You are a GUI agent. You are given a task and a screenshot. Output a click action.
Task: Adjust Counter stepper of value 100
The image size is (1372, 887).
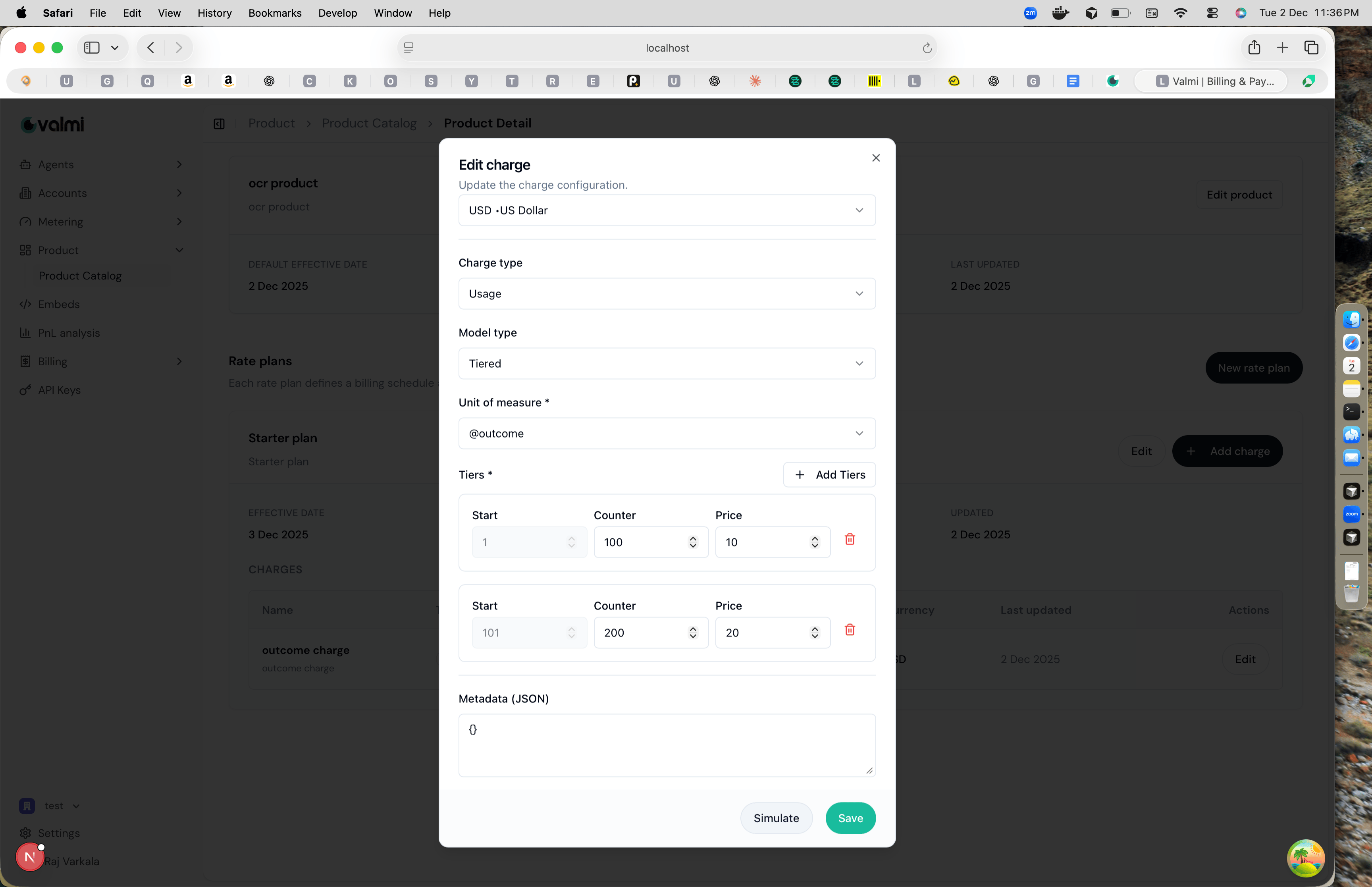click(x=693, y=542)
